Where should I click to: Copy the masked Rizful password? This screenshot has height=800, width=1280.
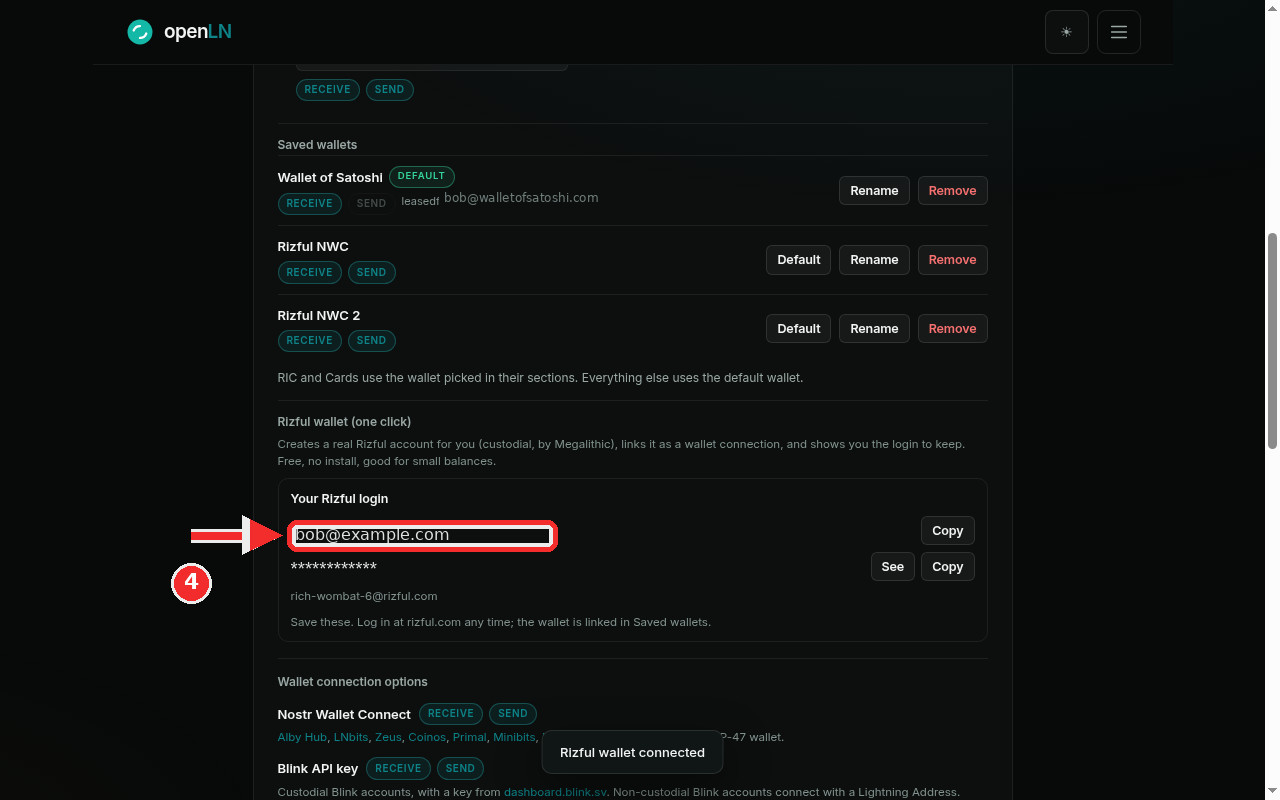point(947,567)
